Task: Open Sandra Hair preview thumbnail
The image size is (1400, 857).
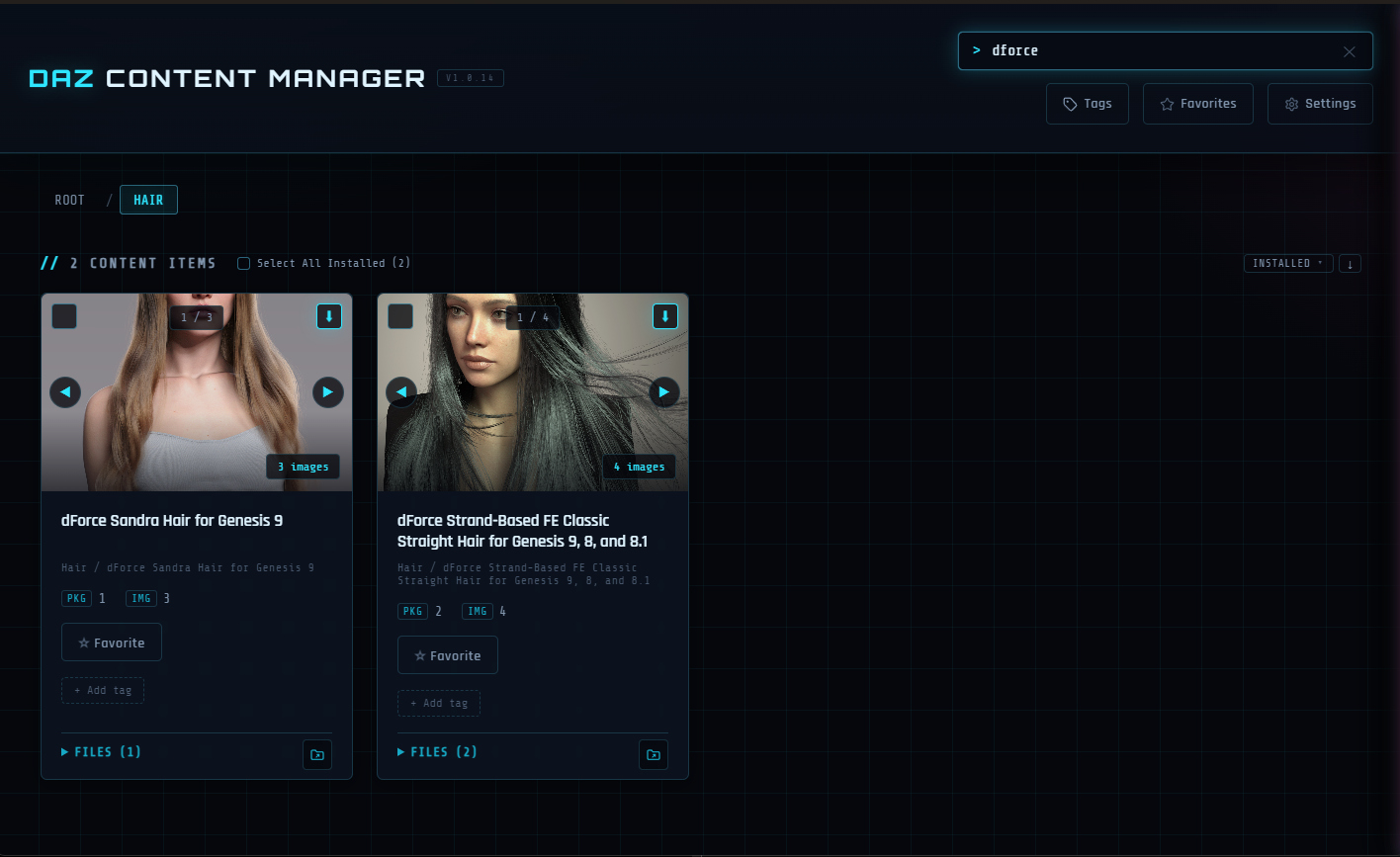Action: click(x=197, y=392)
